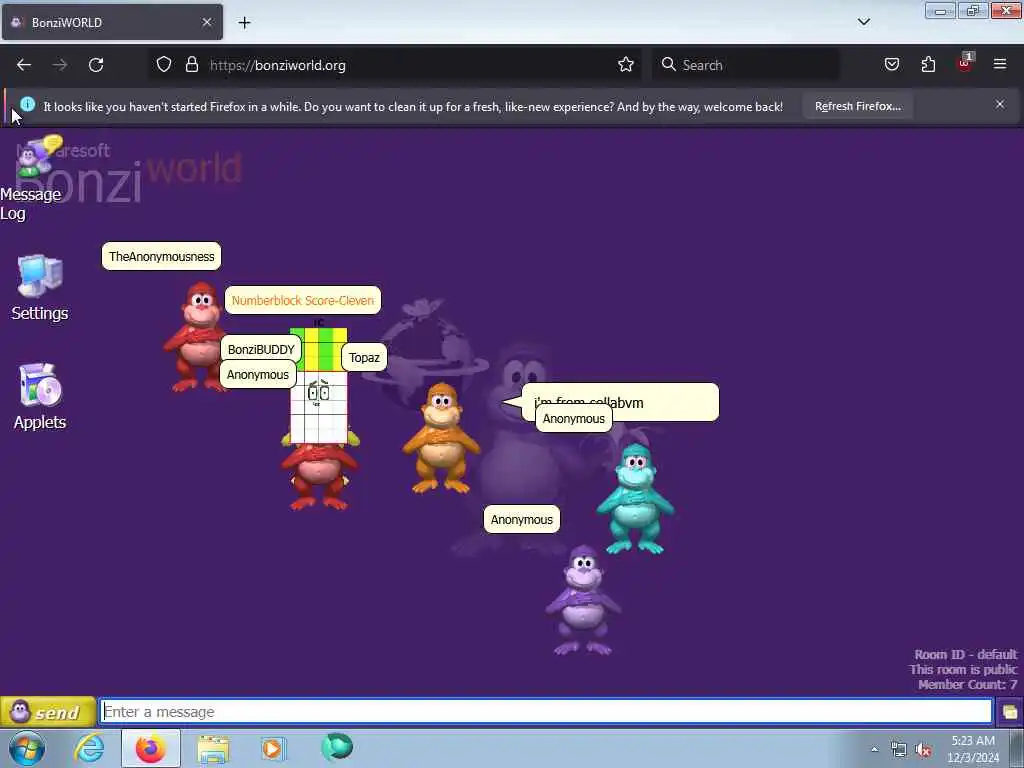
Task: Open the Message Log icon
Action: 33,180
